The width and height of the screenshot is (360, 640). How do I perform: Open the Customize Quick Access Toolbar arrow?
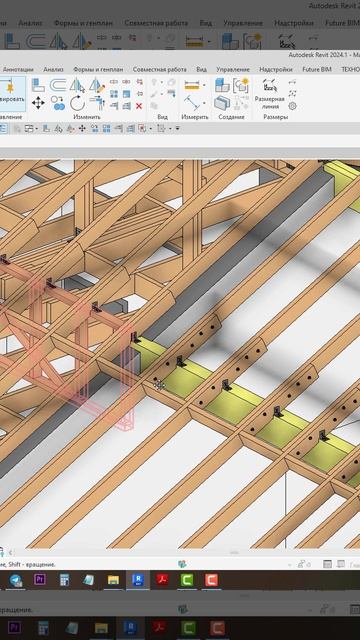click(x=178, y=129)
